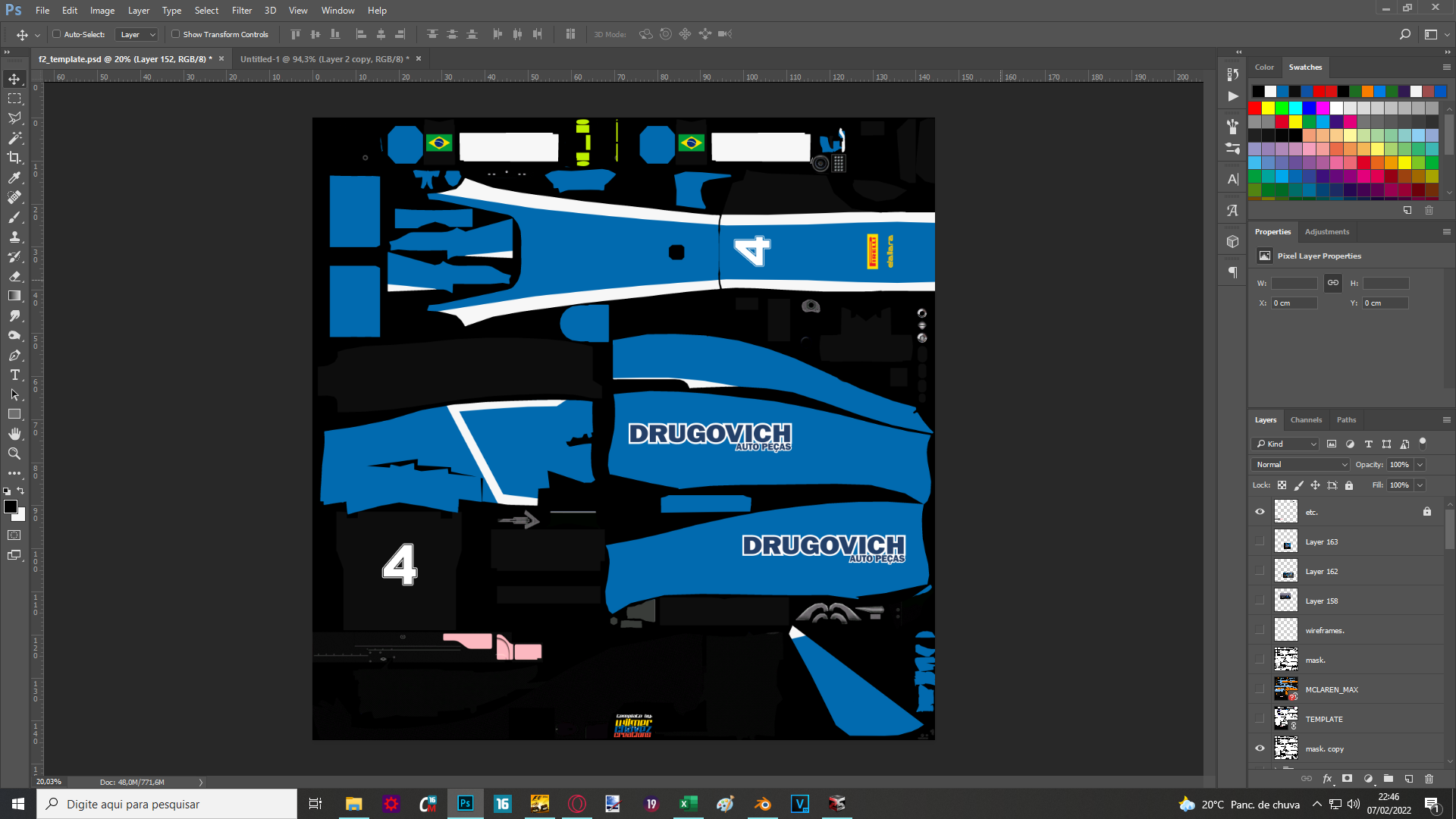Click the zoom percentage field 20,03%

49,781
